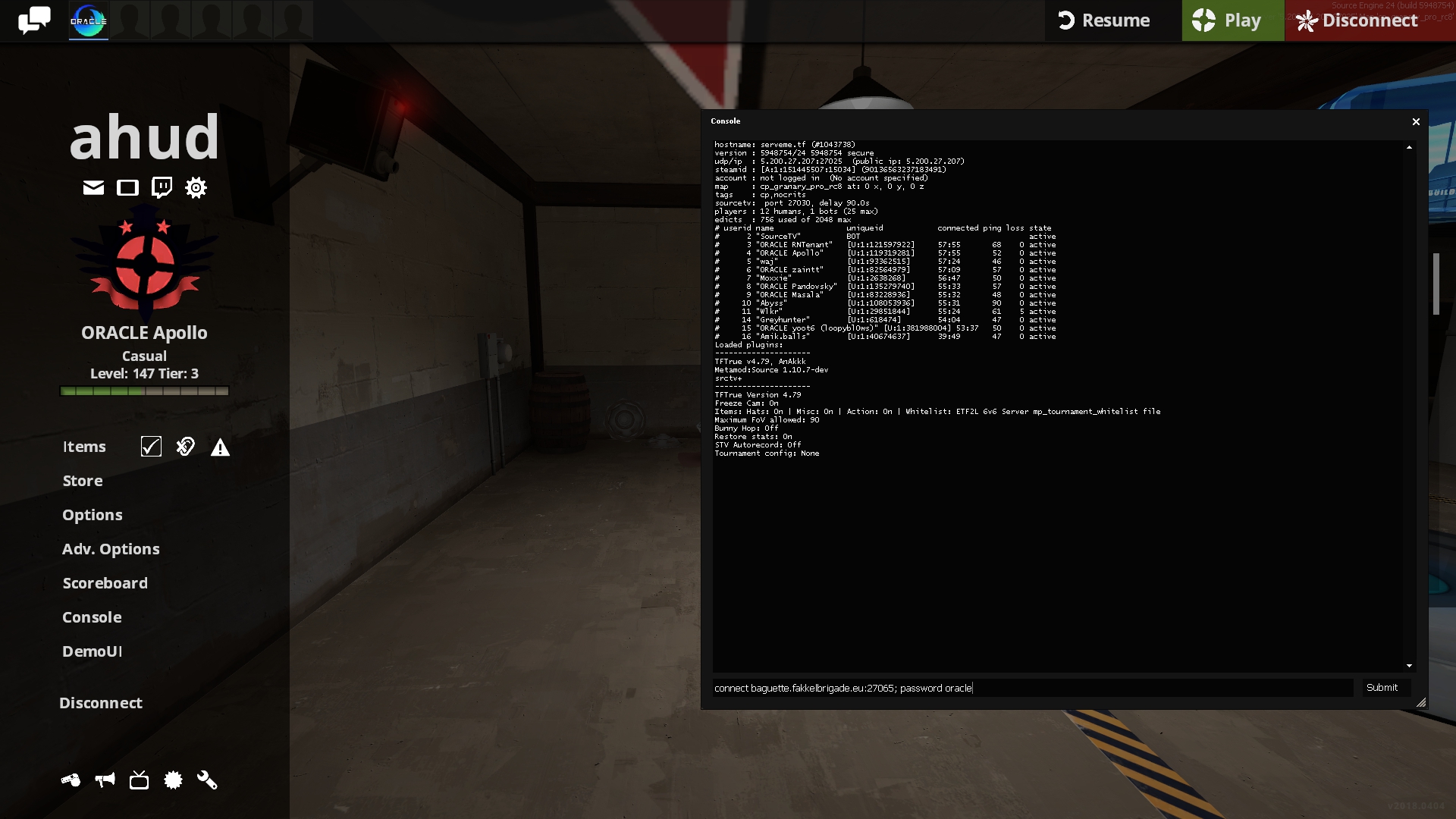This screenshot has height=819, width=1456.
Task: Click the whistle icon in bottom toolbar
Action: (x=71, y=780)
